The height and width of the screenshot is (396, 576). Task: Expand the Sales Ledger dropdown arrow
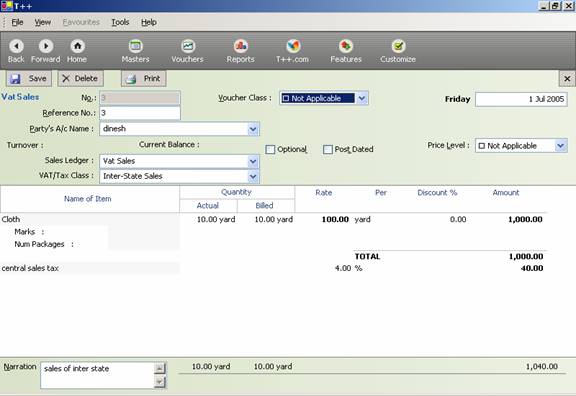253,161
